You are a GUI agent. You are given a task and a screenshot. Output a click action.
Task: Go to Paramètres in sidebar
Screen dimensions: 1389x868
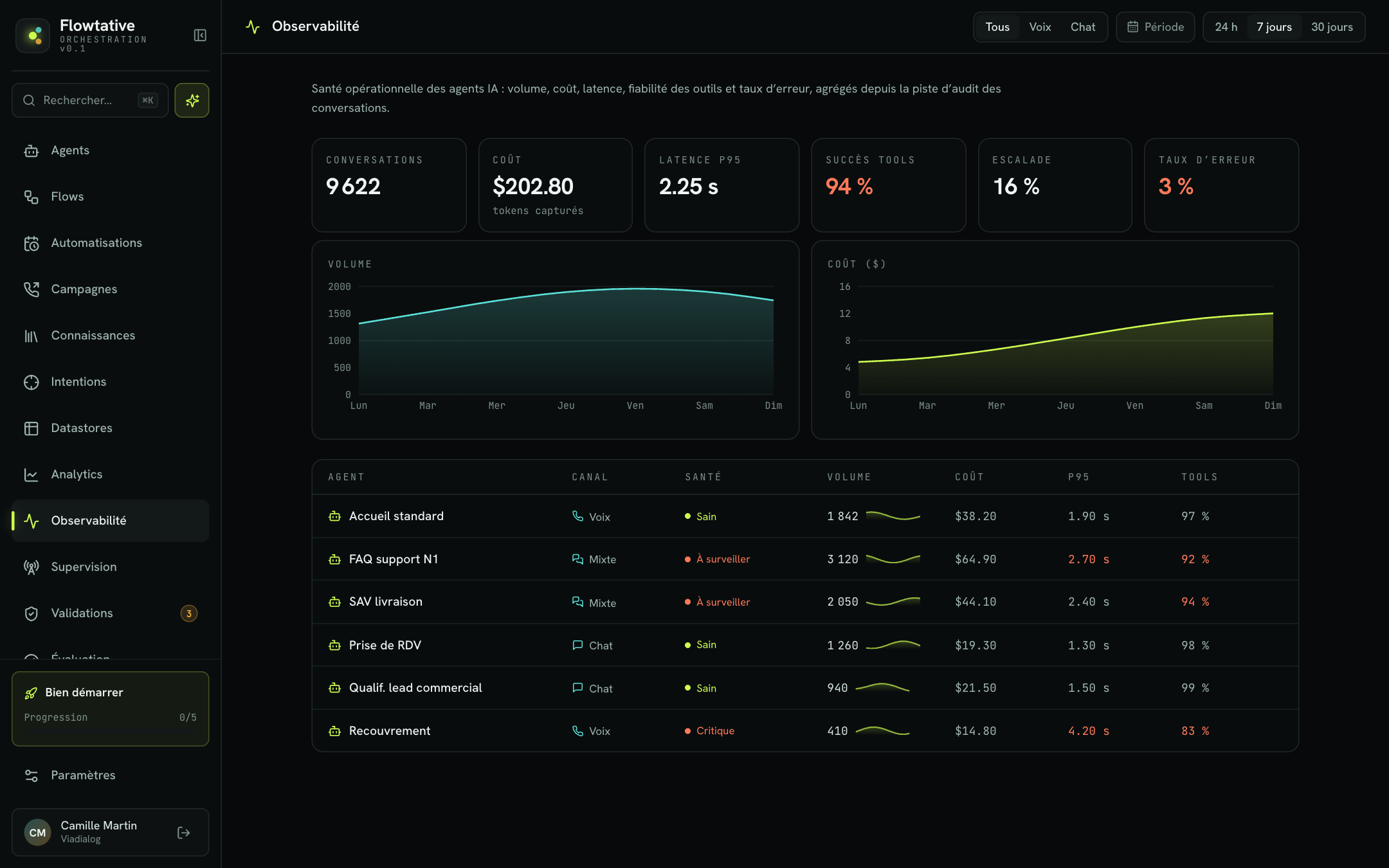click(111, 775)
